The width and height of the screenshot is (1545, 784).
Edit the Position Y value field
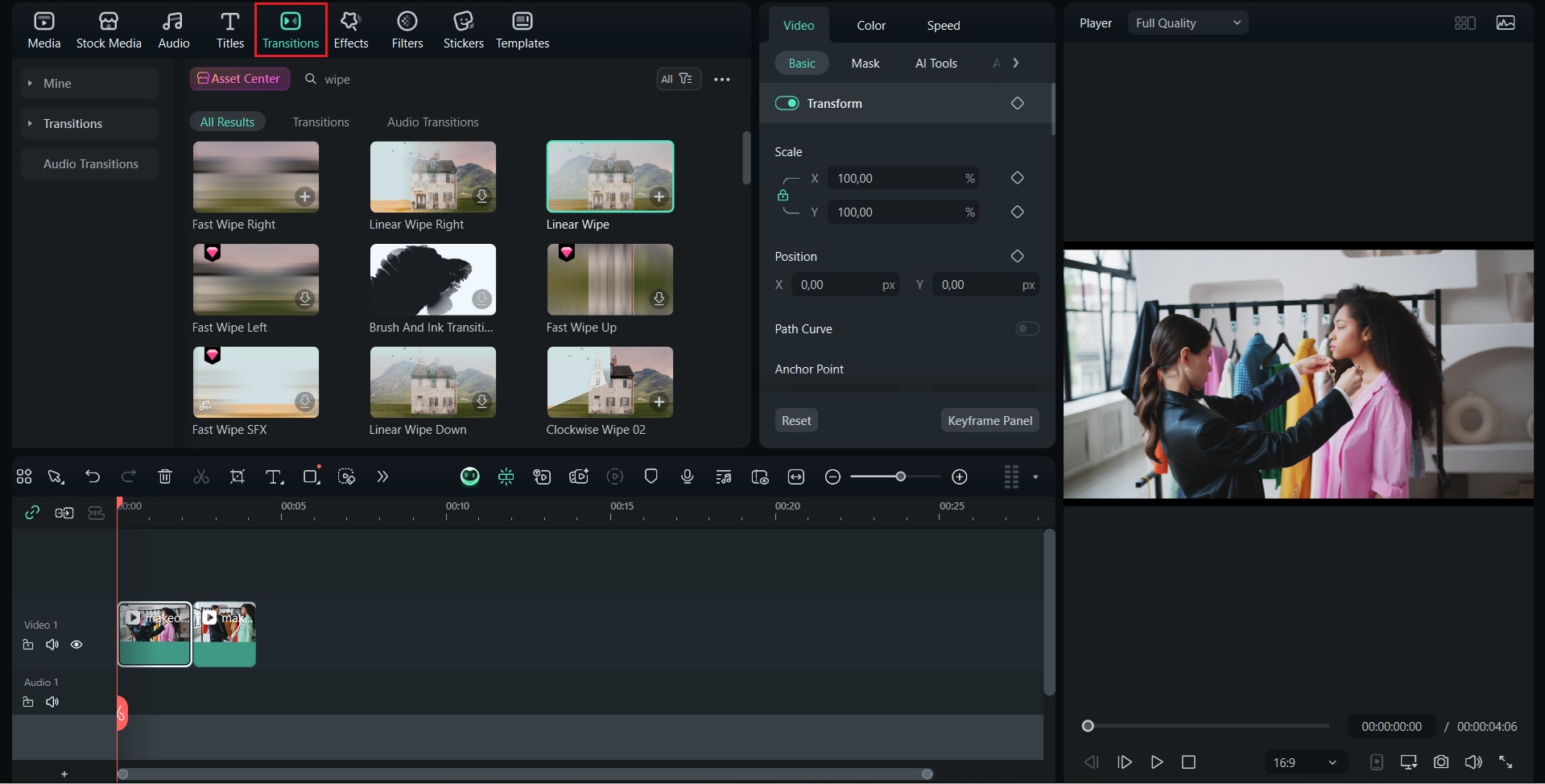(985, 285)
